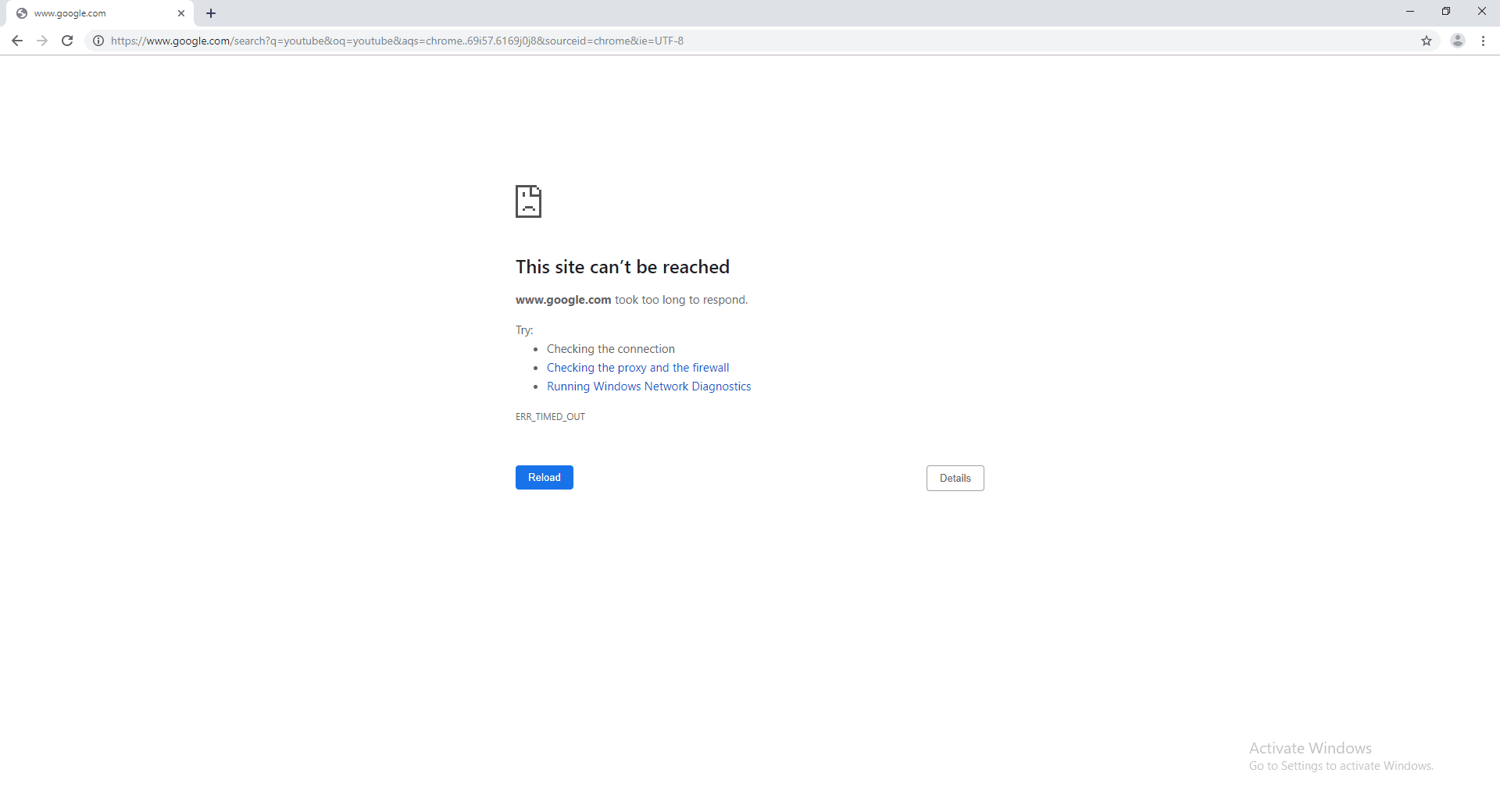Screen dimensions: 1500x812
Task: Bookmark this page with star icon
Action: (x=1427, y=41)
